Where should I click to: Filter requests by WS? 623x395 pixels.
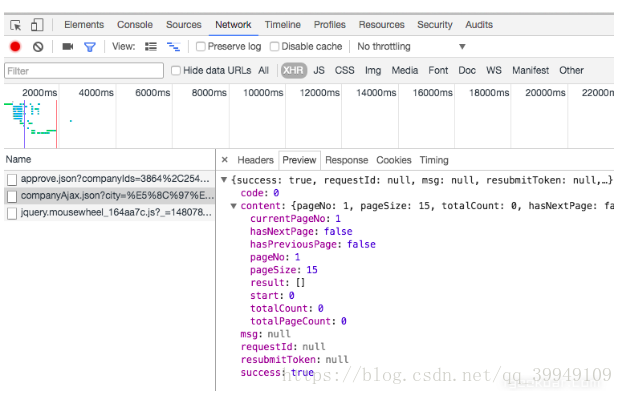pyautogui.click(x=493, y=71)
